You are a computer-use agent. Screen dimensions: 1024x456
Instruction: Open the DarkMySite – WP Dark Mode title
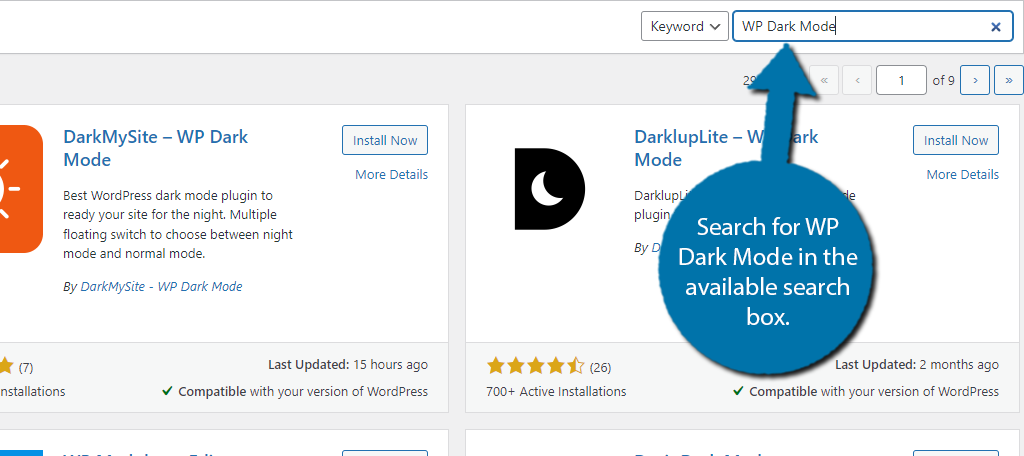[155, 148]
